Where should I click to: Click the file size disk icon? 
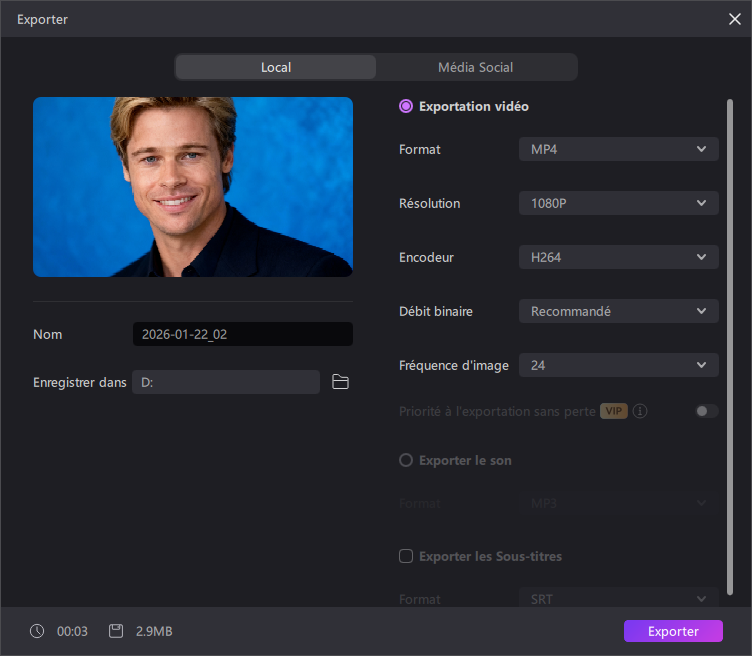tap(116, 631)
